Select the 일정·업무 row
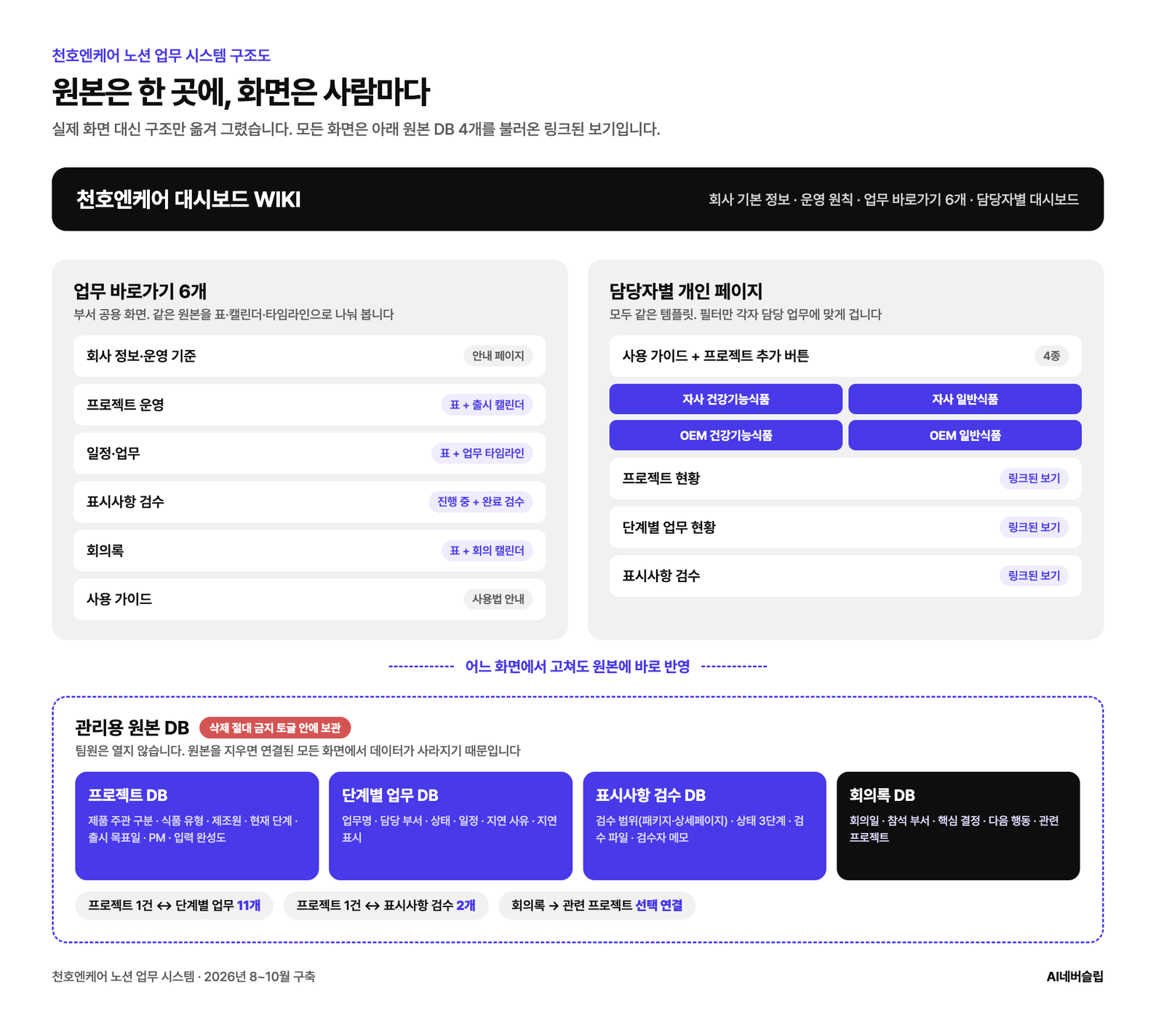Screen dimensions: 1164x1036 pos(309,453)
